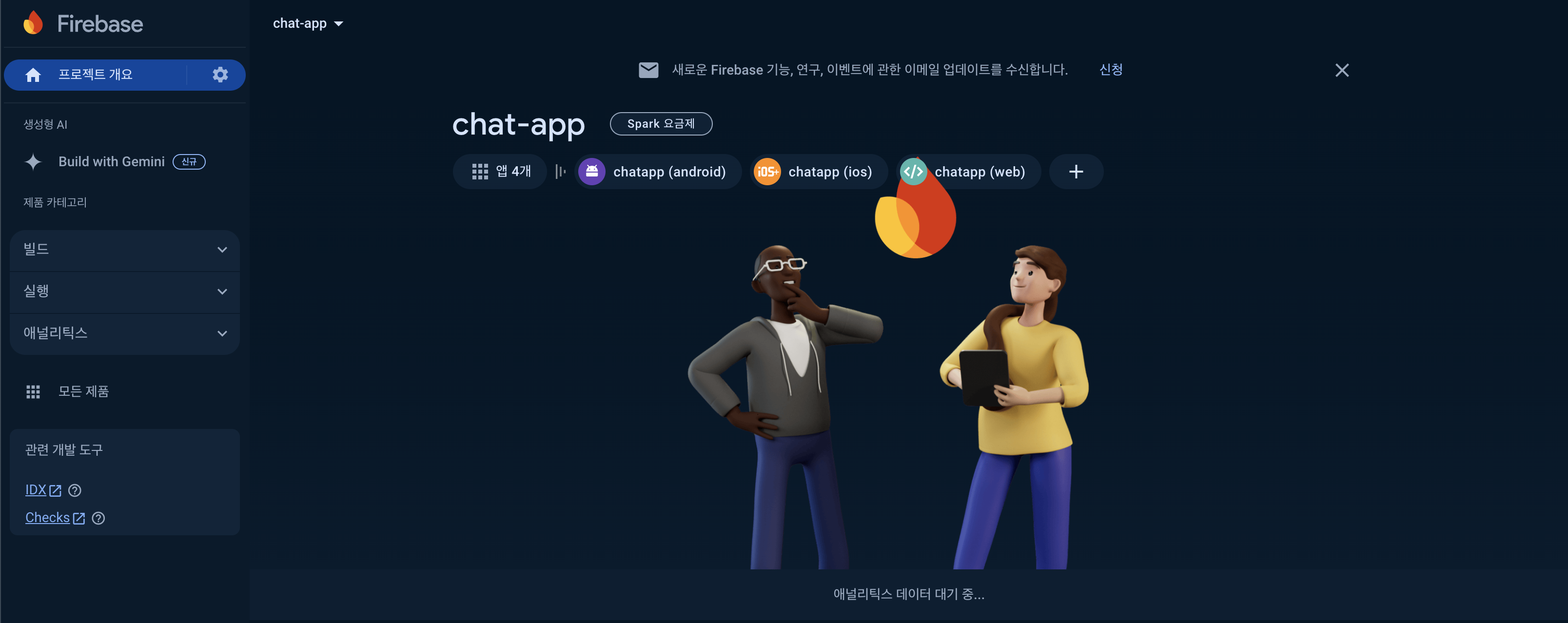Open Build with Gemini menu item
Image resolution: width=1568 pixels, height=623 pixels.
tap(111, 162)
